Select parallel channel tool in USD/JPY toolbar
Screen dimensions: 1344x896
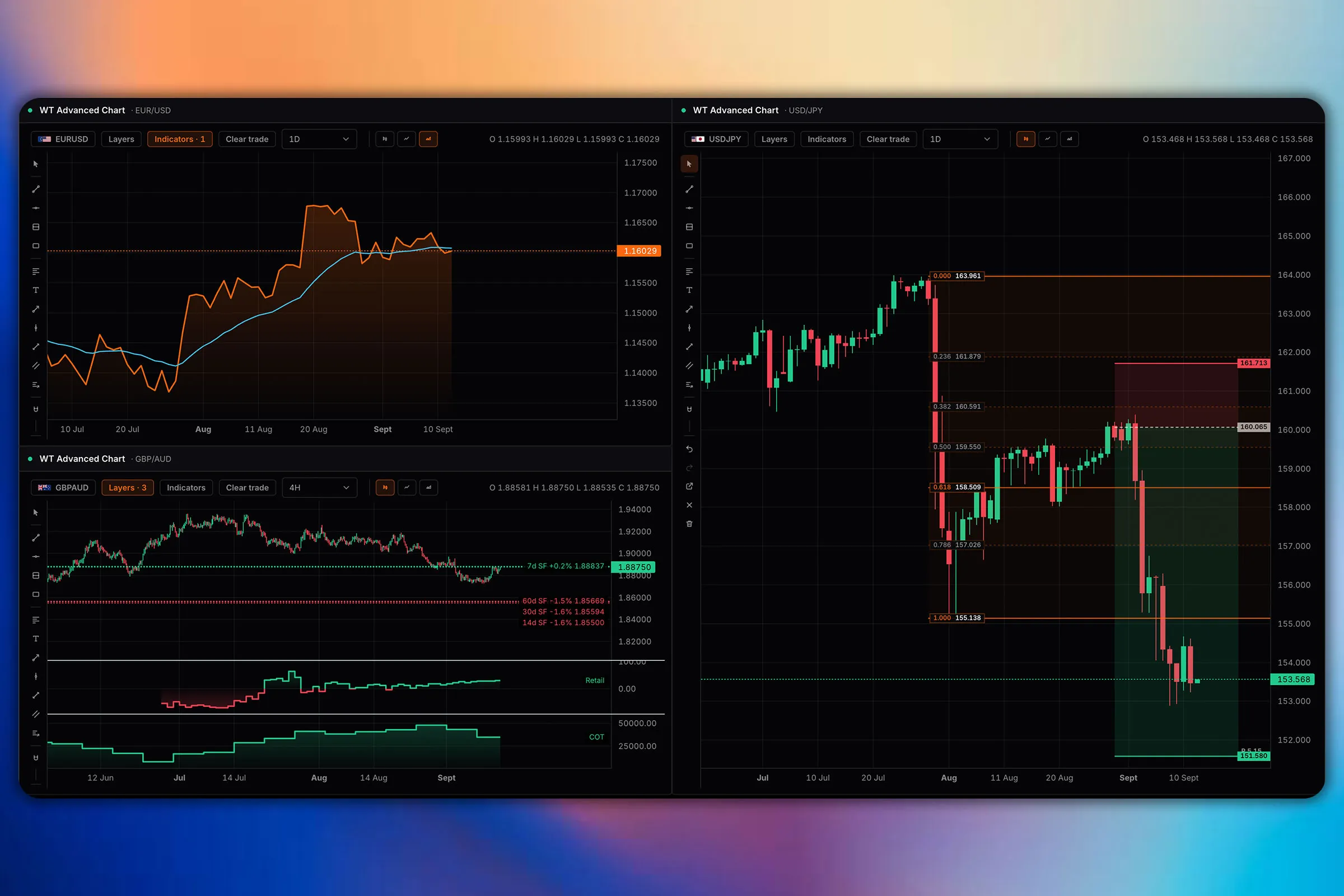[689, 366]
